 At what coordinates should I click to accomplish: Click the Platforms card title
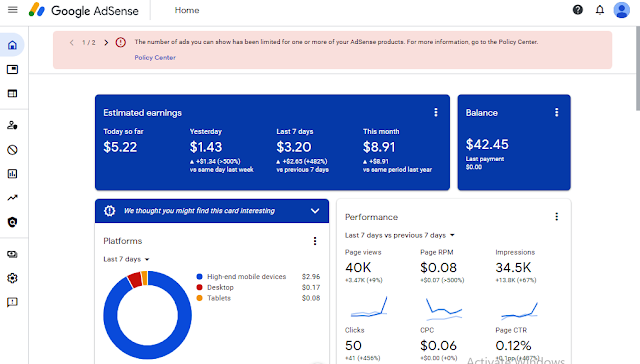point(122,241)
